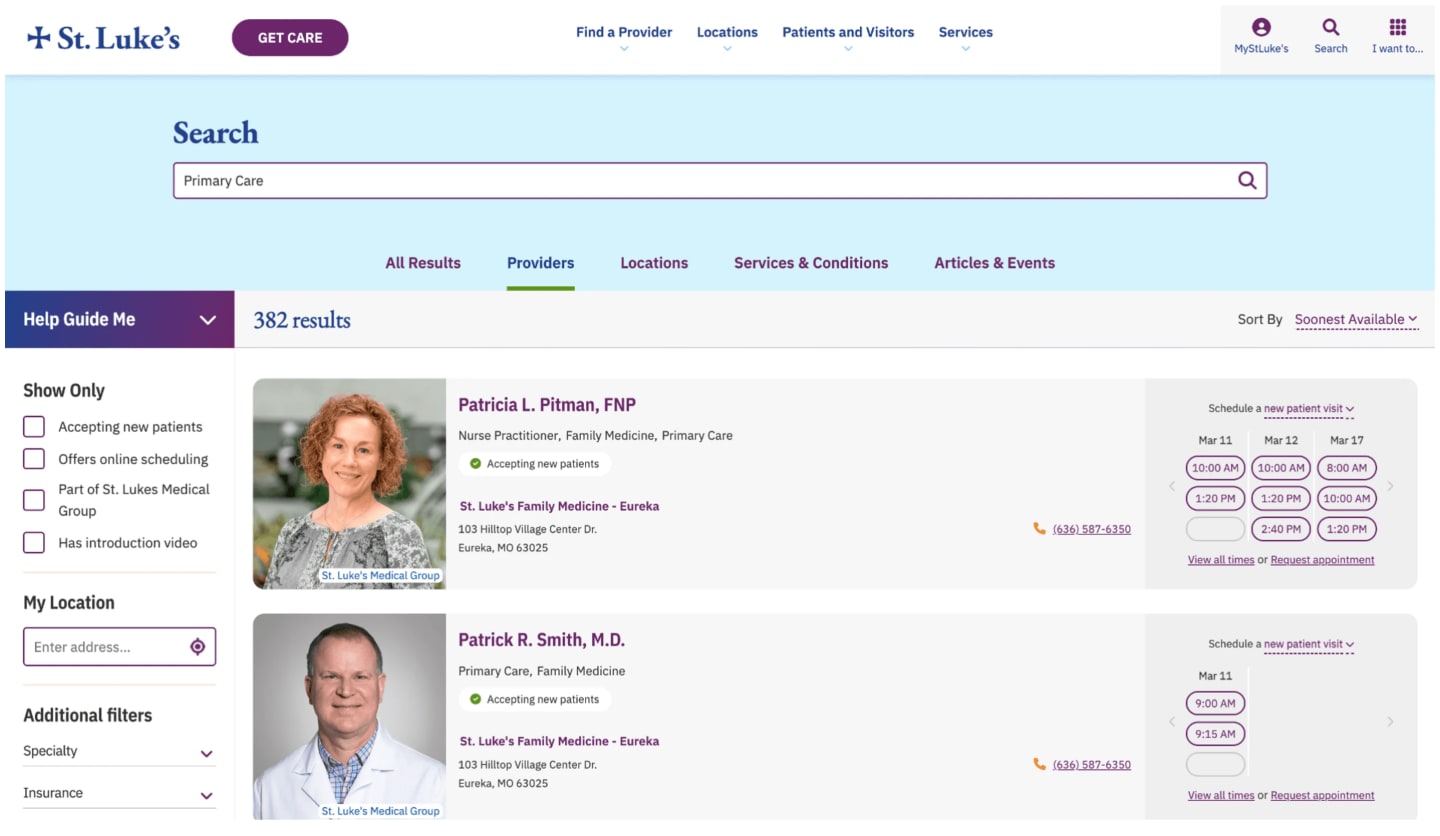Click the St. Luke's logo

point(104,38)
